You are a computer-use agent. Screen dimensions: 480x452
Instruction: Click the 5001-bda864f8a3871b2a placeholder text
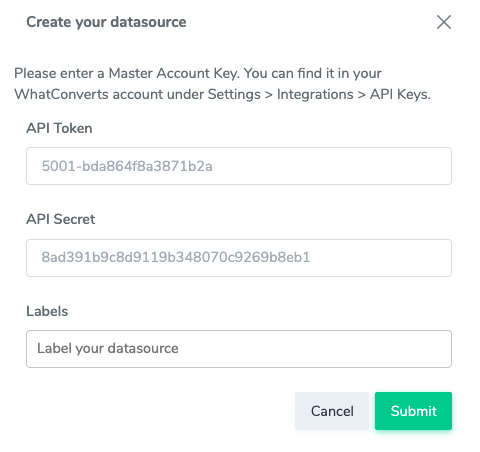click(127, 166)
